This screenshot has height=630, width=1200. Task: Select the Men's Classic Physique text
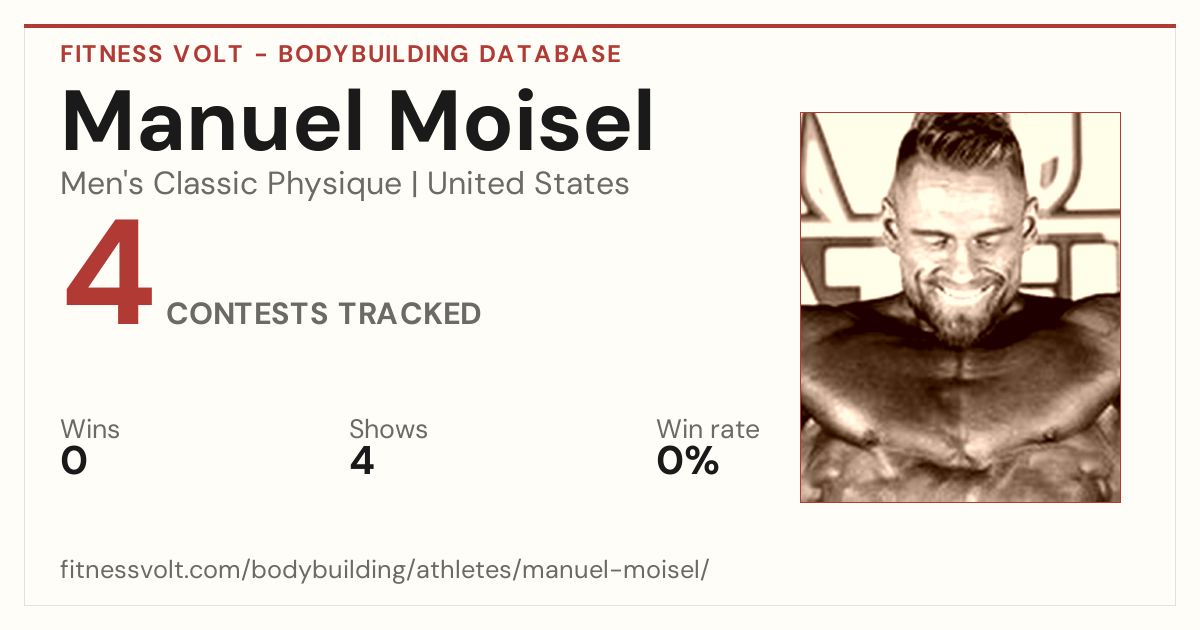[232, 184]
